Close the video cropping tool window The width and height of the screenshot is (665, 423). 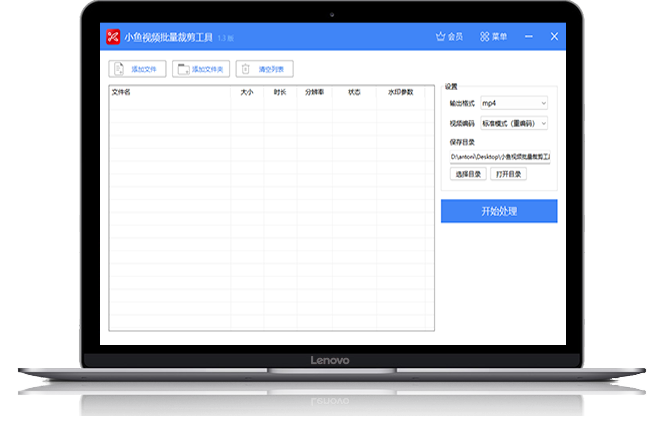tap(554, 36)
